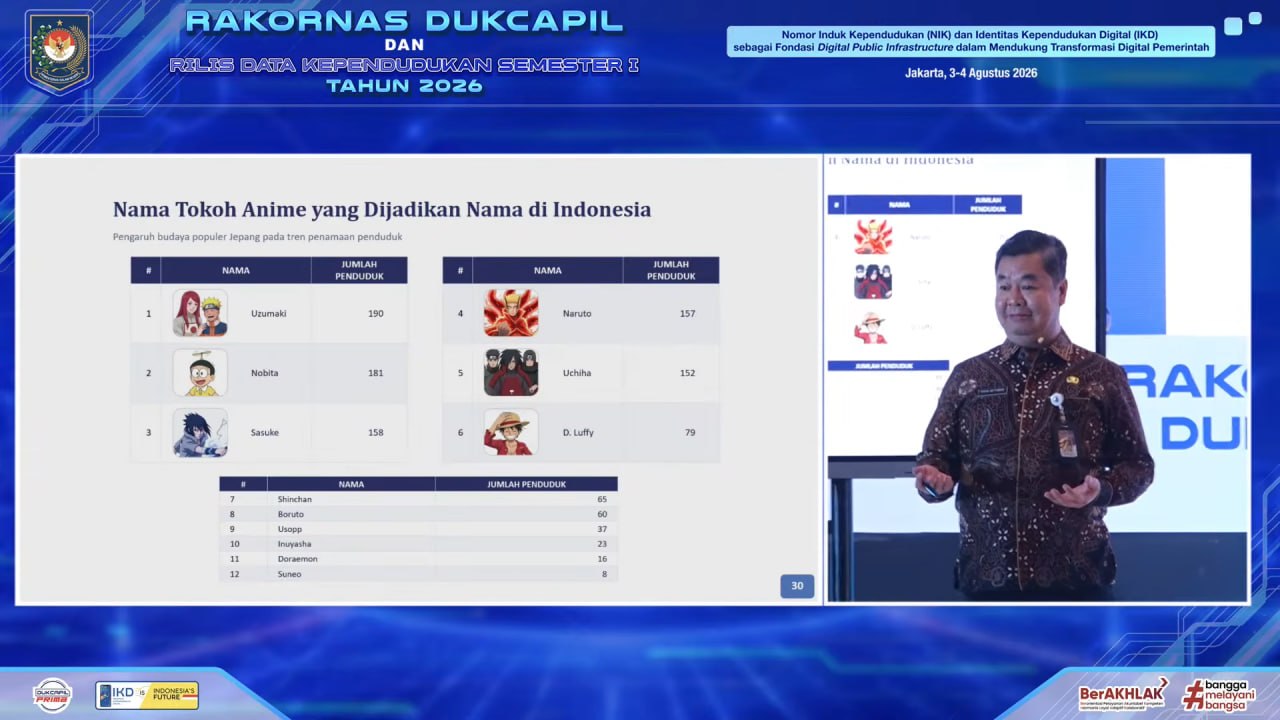
Task: Click "RILIS DATA KEPENDUDUKAN SEMESTER I" heading
Action: (404, 65)
